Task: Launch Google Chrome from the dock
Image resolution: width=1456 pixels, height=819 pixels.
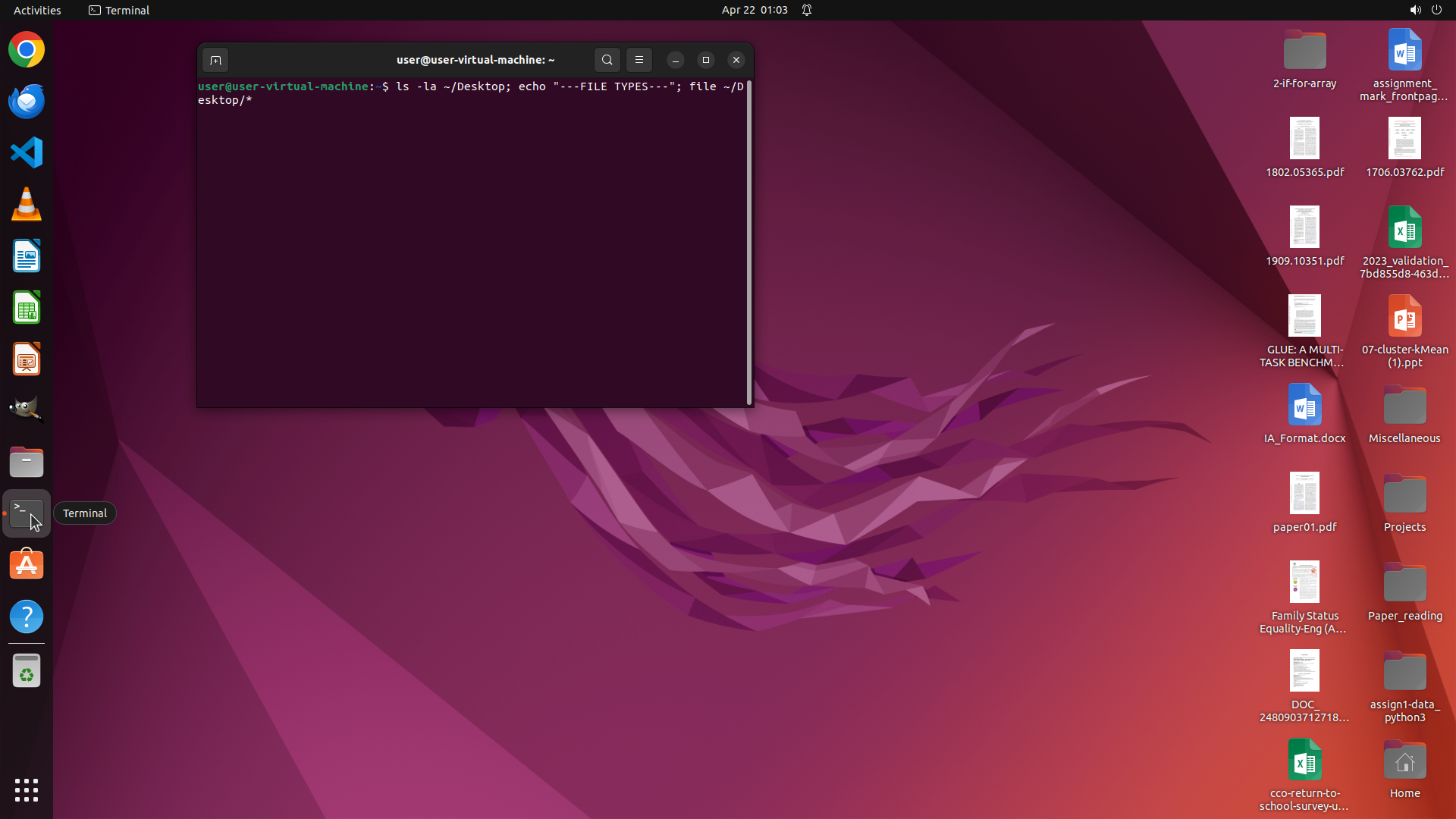Action: 27,50
